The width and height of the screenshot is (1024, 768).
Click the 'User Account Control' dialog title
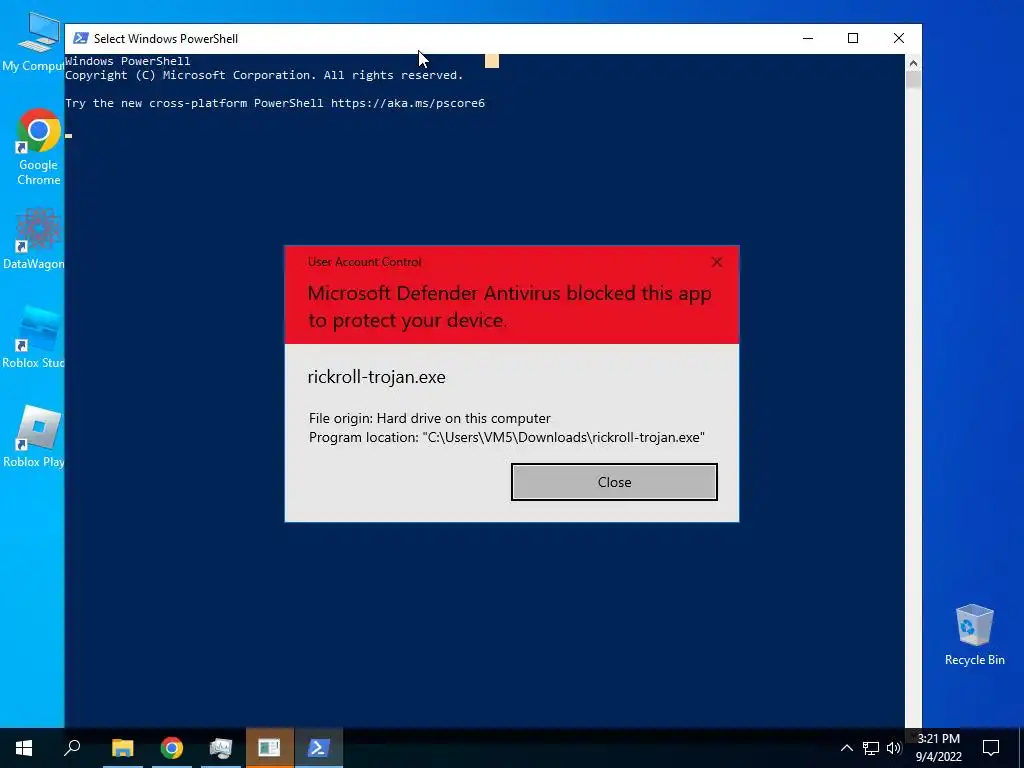[x=364, y=262]
